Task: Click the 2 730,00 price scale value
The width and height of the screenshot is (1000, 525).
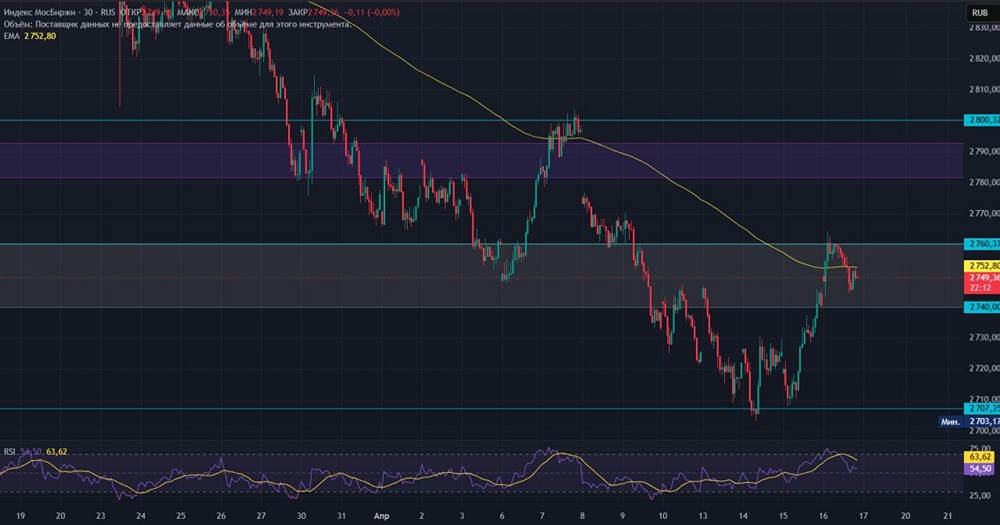Action: click(x=983, y=337)
